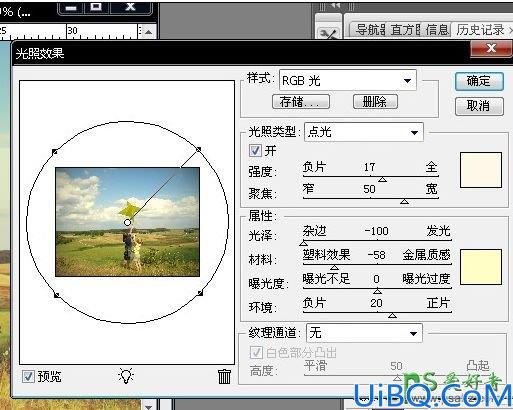
Task: Click the 杂边 label on the gloss slider
Action: [314, 231]
